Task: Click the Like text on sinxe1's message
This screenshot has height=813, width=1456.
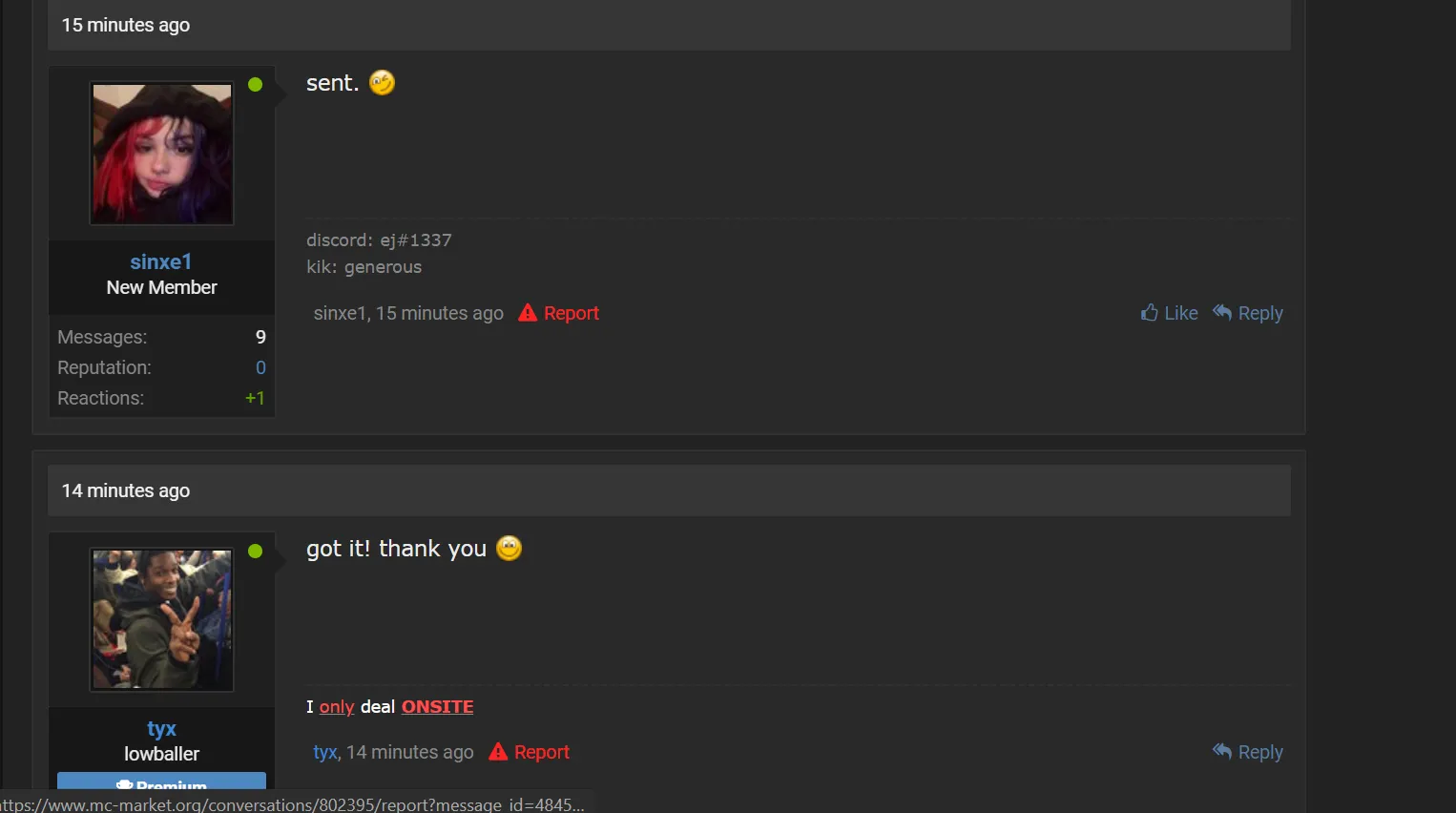Action: [1181, 313]
